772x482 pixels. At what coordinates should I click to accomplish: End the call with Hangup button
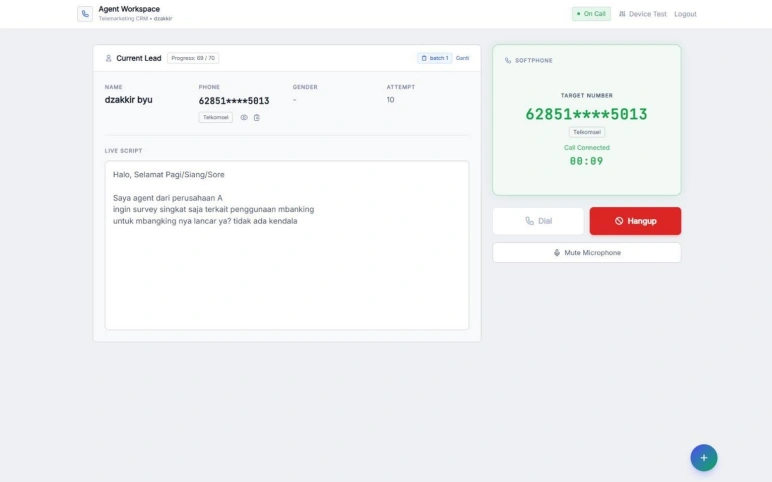pyautogui.click(x=635, y=221)
